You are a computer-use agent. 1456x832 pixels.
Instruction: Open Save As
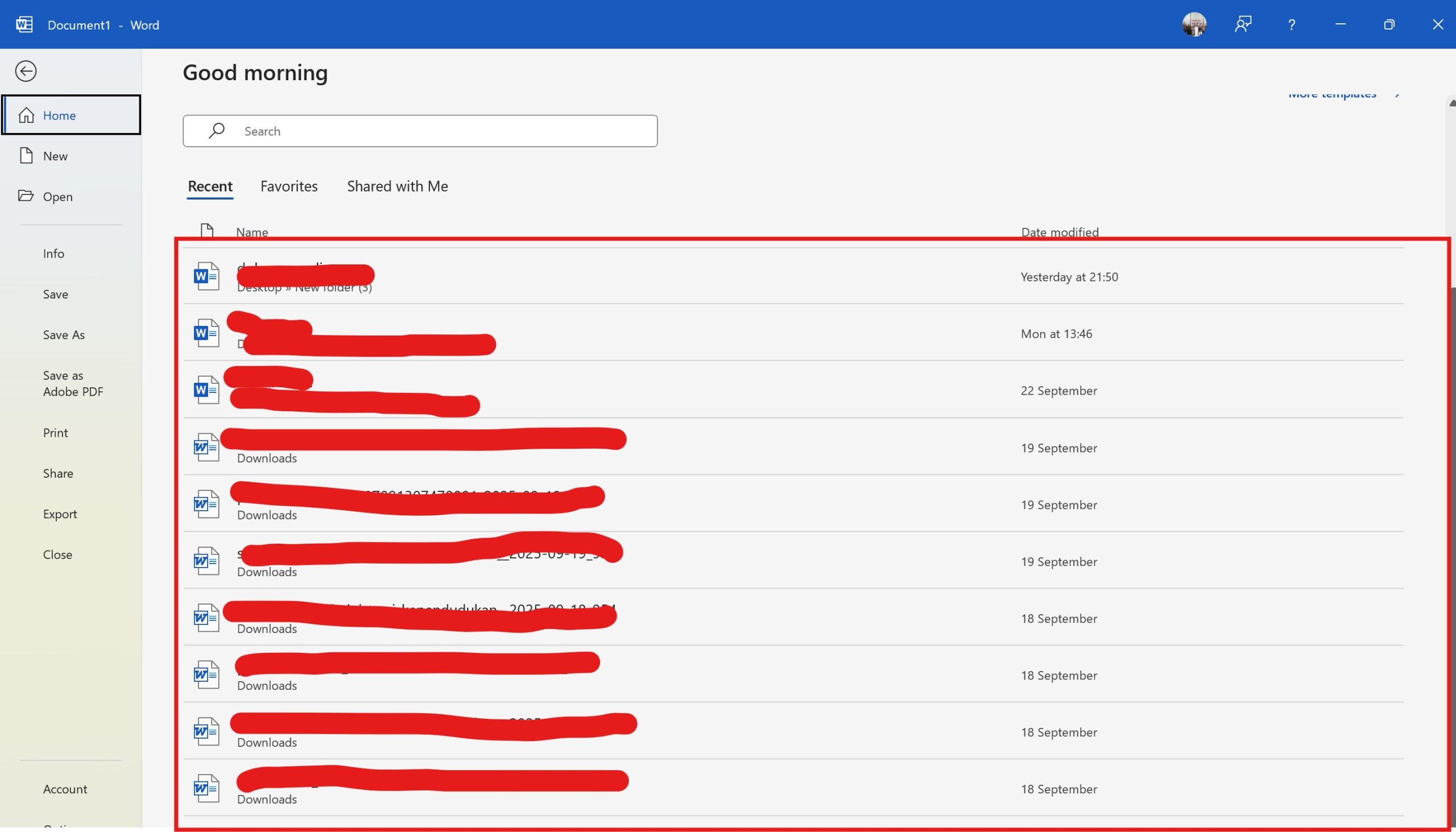[63, 335]
